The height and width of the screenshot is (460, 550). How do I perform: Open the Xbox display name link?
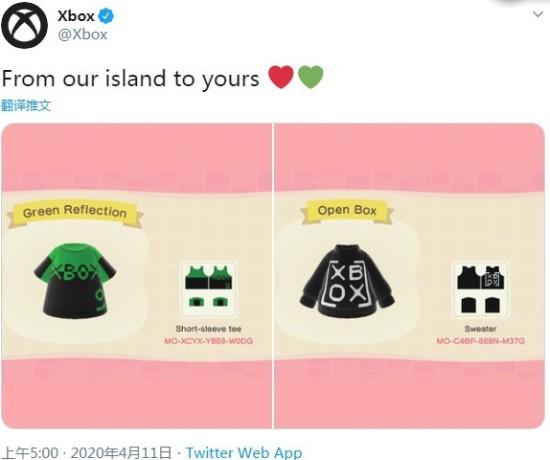76,16
